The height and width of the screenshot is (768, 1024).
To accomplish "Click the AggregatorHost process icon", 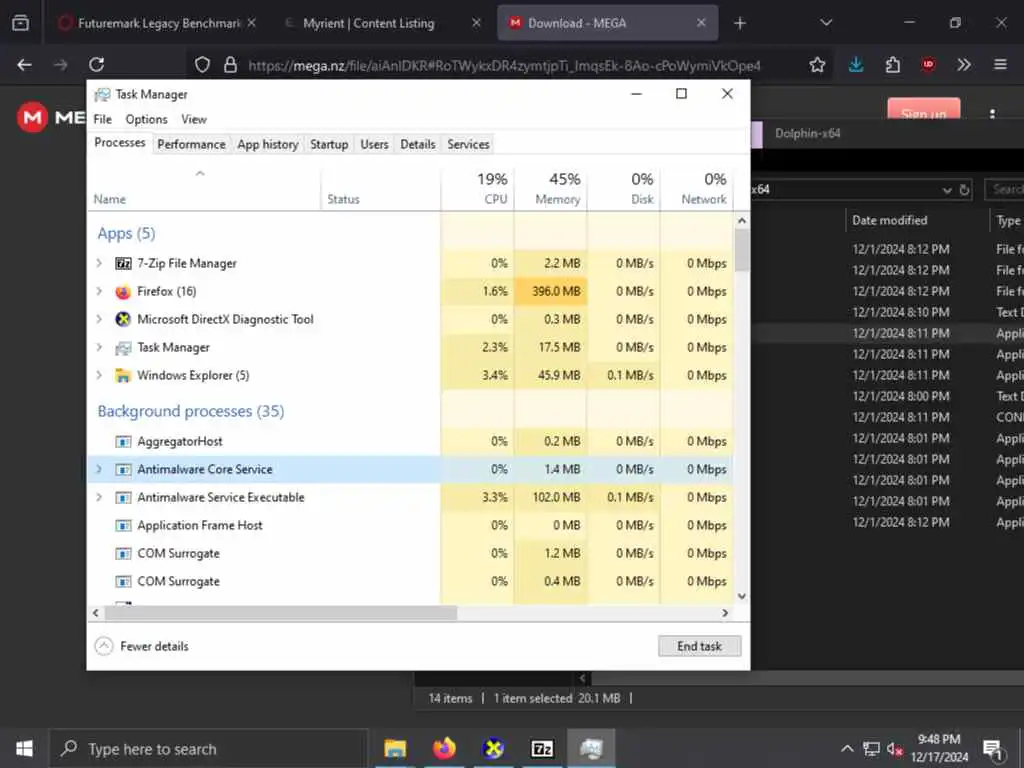I will tap(123, 441).
